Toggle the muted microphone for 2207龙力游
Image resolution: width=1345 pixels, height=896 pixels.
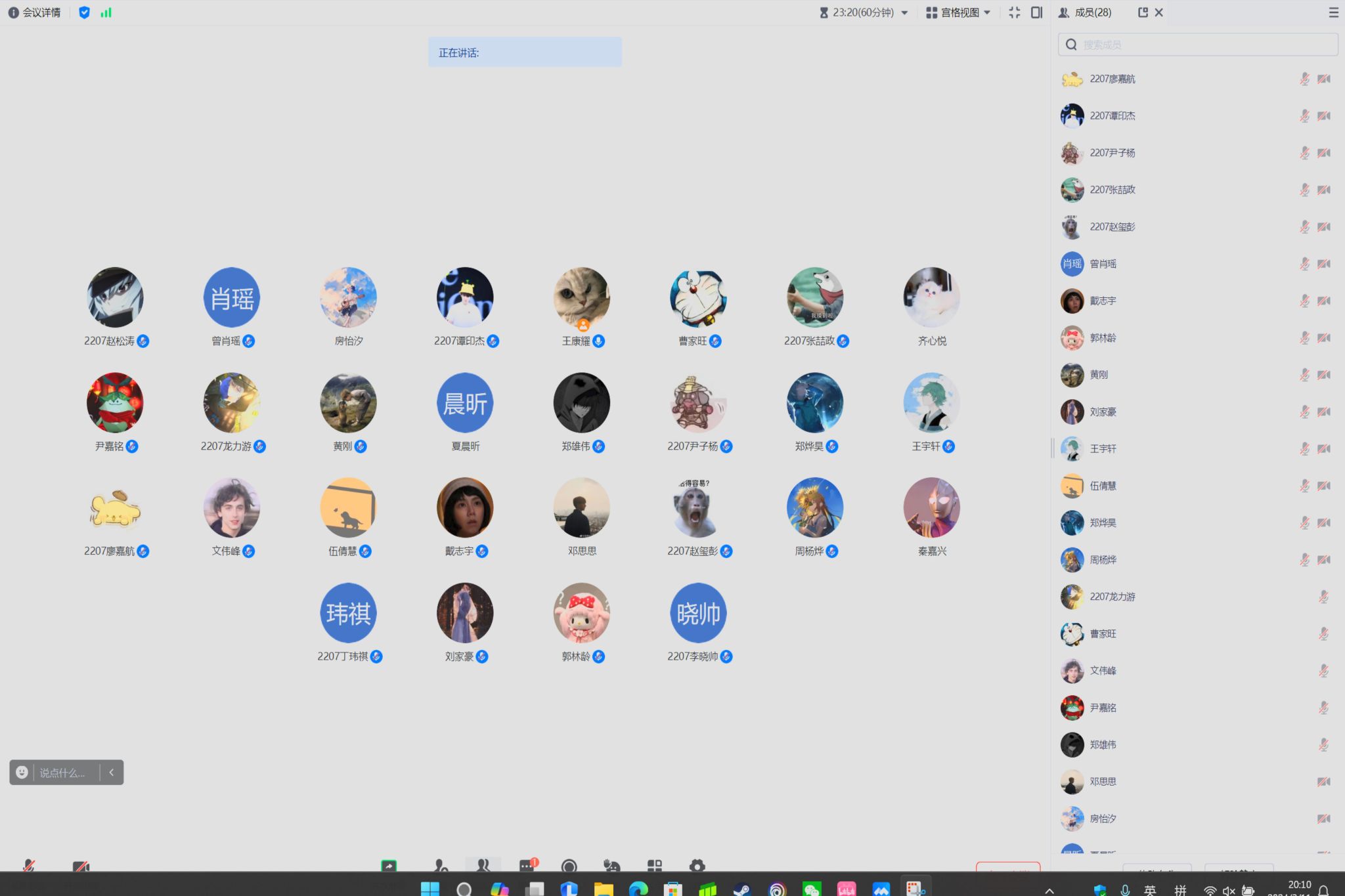click(x=1324, y=597)
